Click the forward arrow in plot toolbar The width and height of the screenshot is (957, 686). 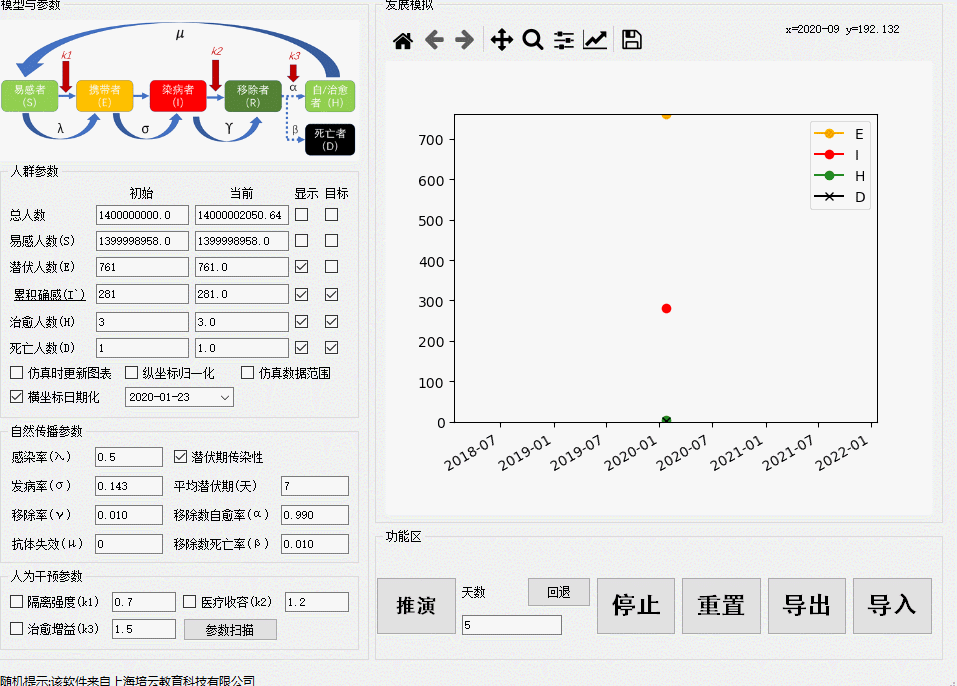click(464, 40)
